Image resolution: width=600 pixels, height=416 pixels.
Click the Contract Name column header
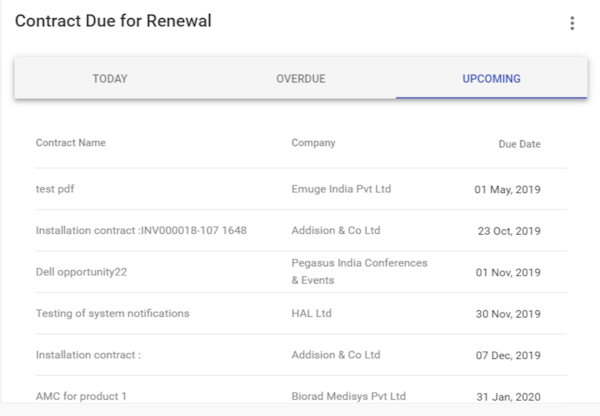coord(71,143)
